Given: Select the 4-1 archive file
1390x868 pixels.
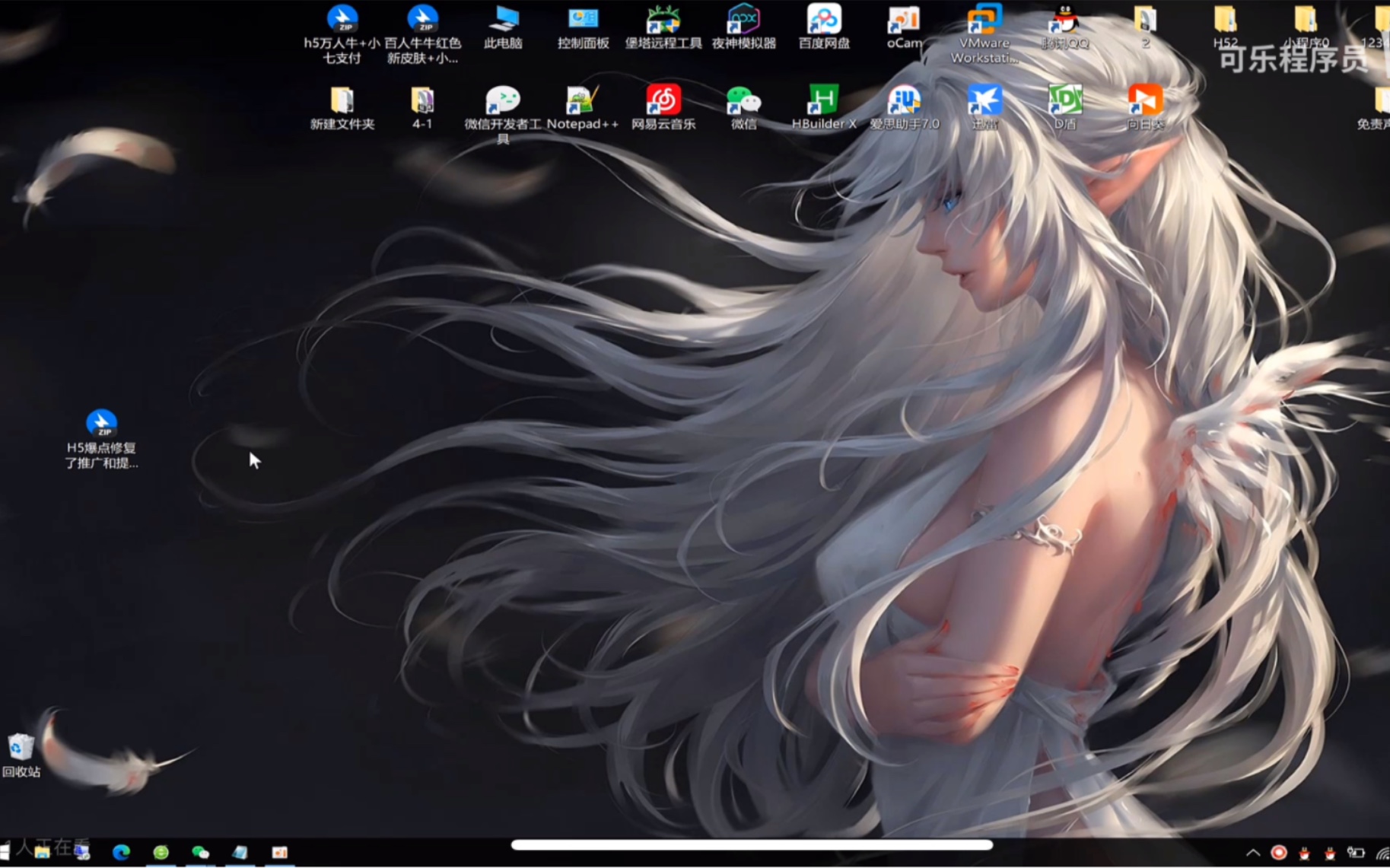Looking at the screenshot, I should [x=422, y=108].
